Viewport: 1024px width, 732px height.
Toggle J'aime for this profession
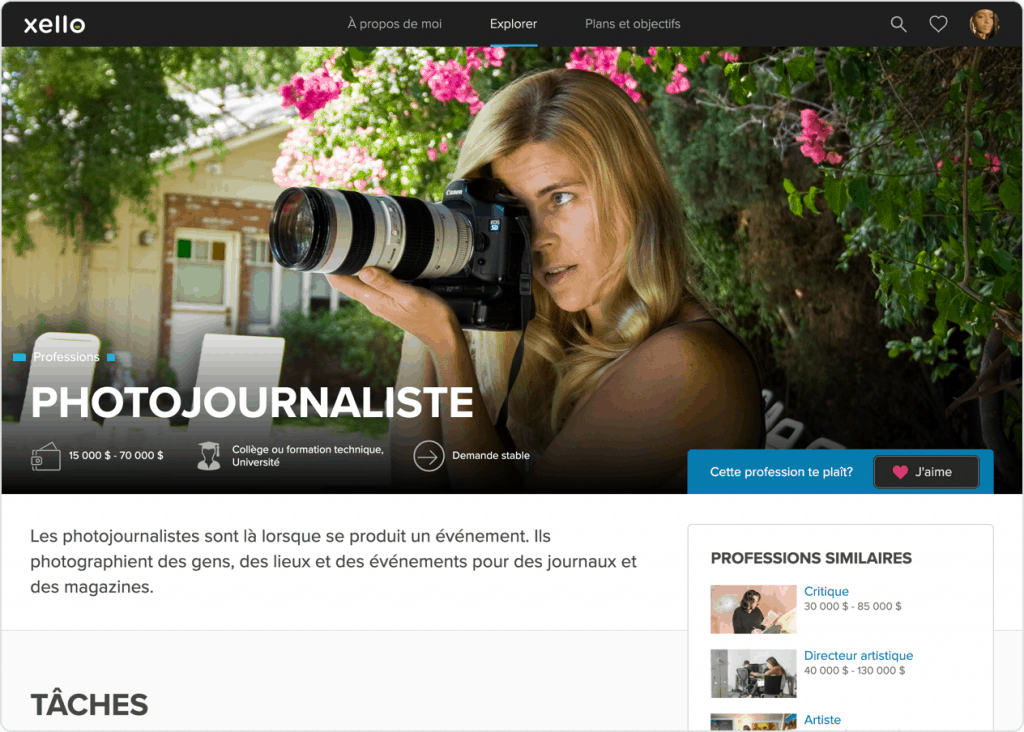(925, 471)
